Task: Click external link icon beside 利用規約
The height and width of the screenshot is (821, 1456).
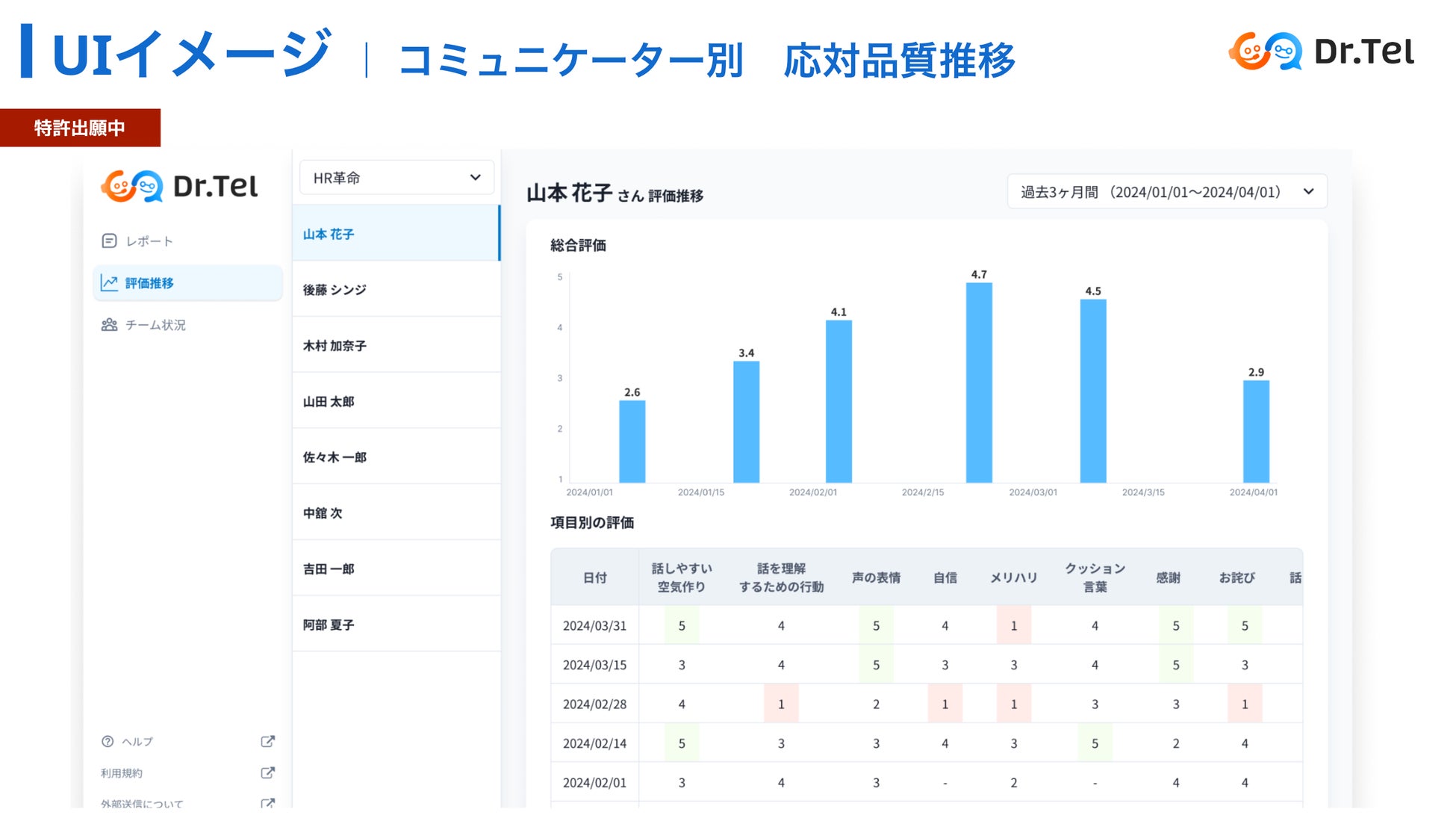Action: click(x=267, y=772)
